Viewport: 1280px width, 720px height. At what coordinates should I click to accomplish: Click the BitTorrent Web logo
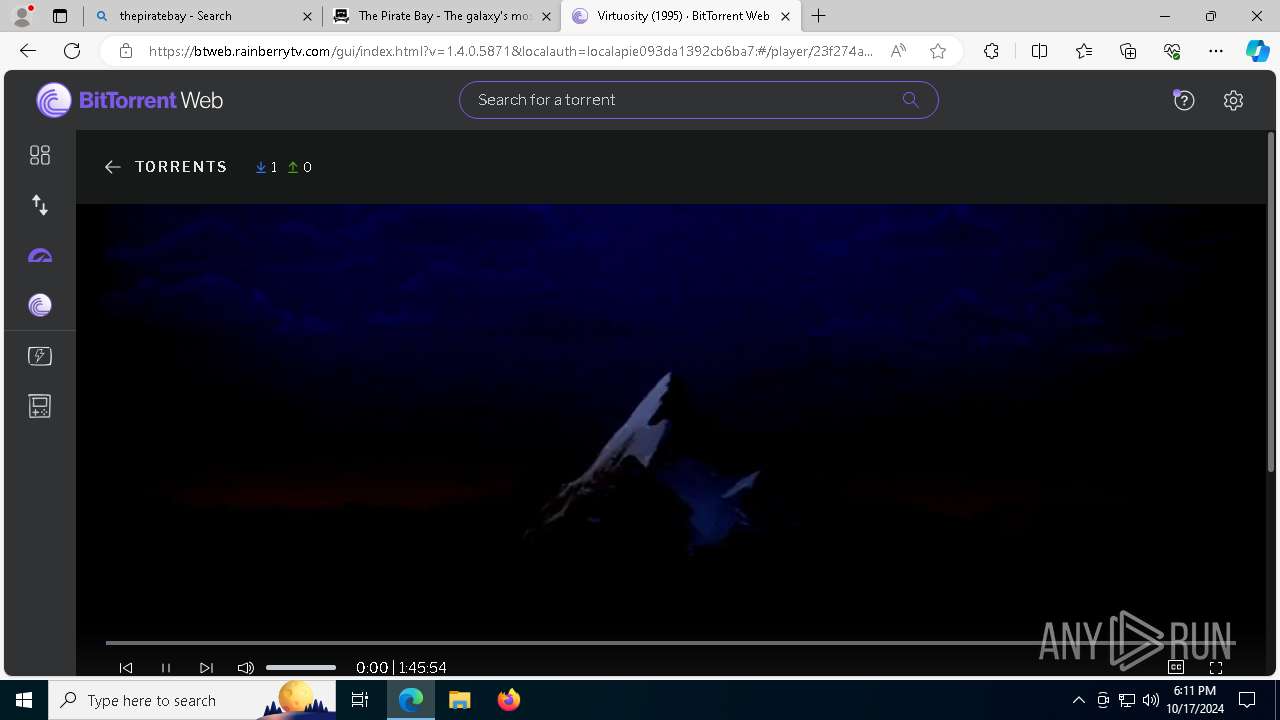point(129,100)
